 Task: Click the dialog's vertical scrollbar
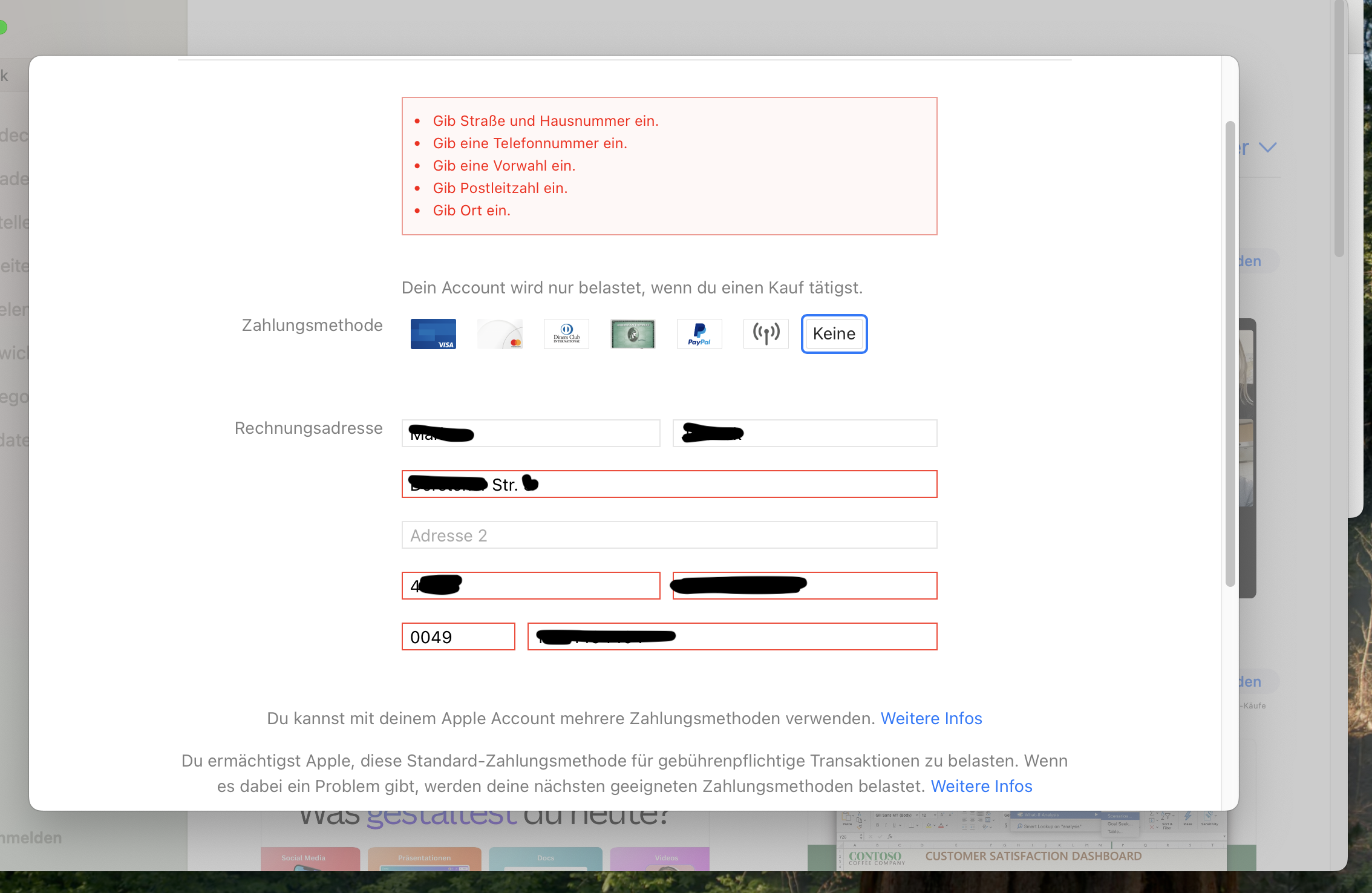point(1230,354)
